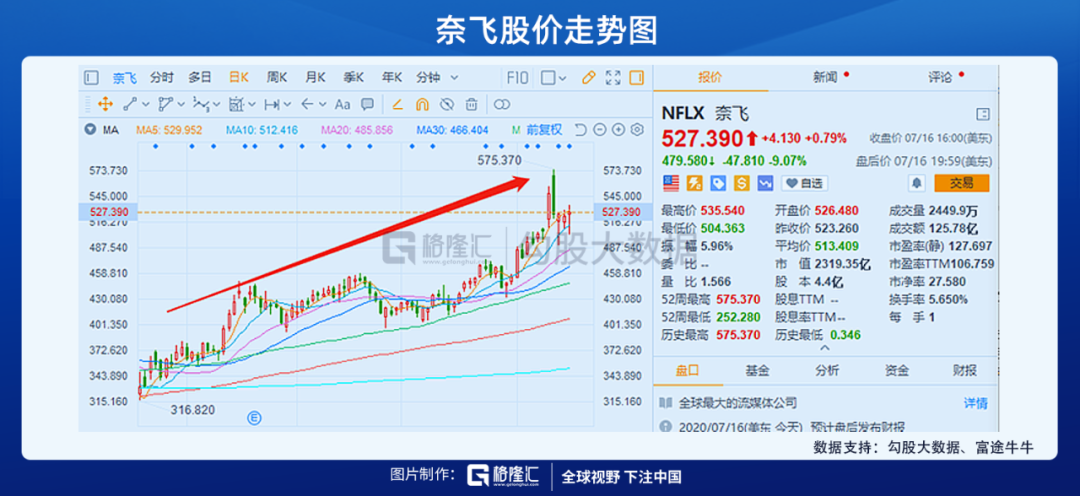Click the 前复权 adjustment setting
The image size is (1080, 496).
point(545,130)
